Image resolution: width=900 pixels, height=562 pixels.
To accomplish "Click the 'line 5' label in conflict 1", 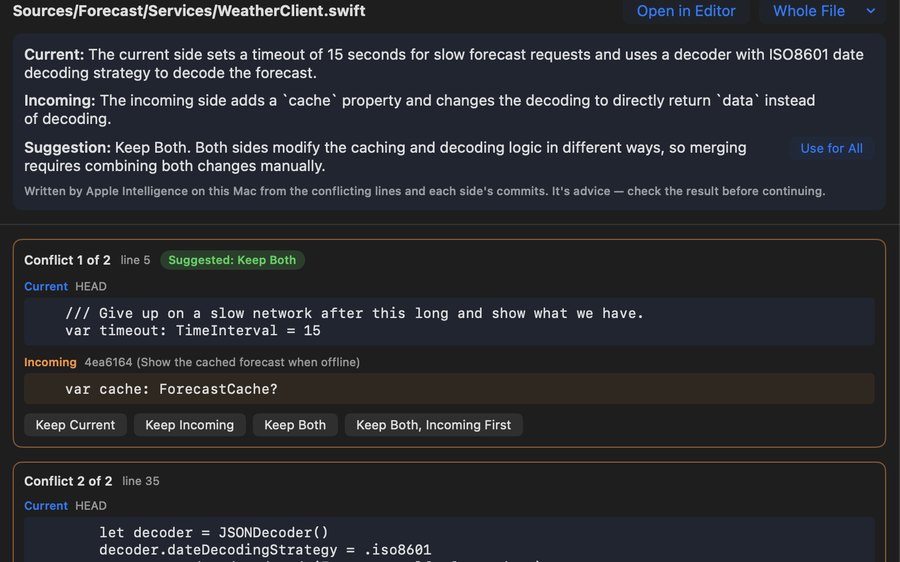I will tap(135, 260).
